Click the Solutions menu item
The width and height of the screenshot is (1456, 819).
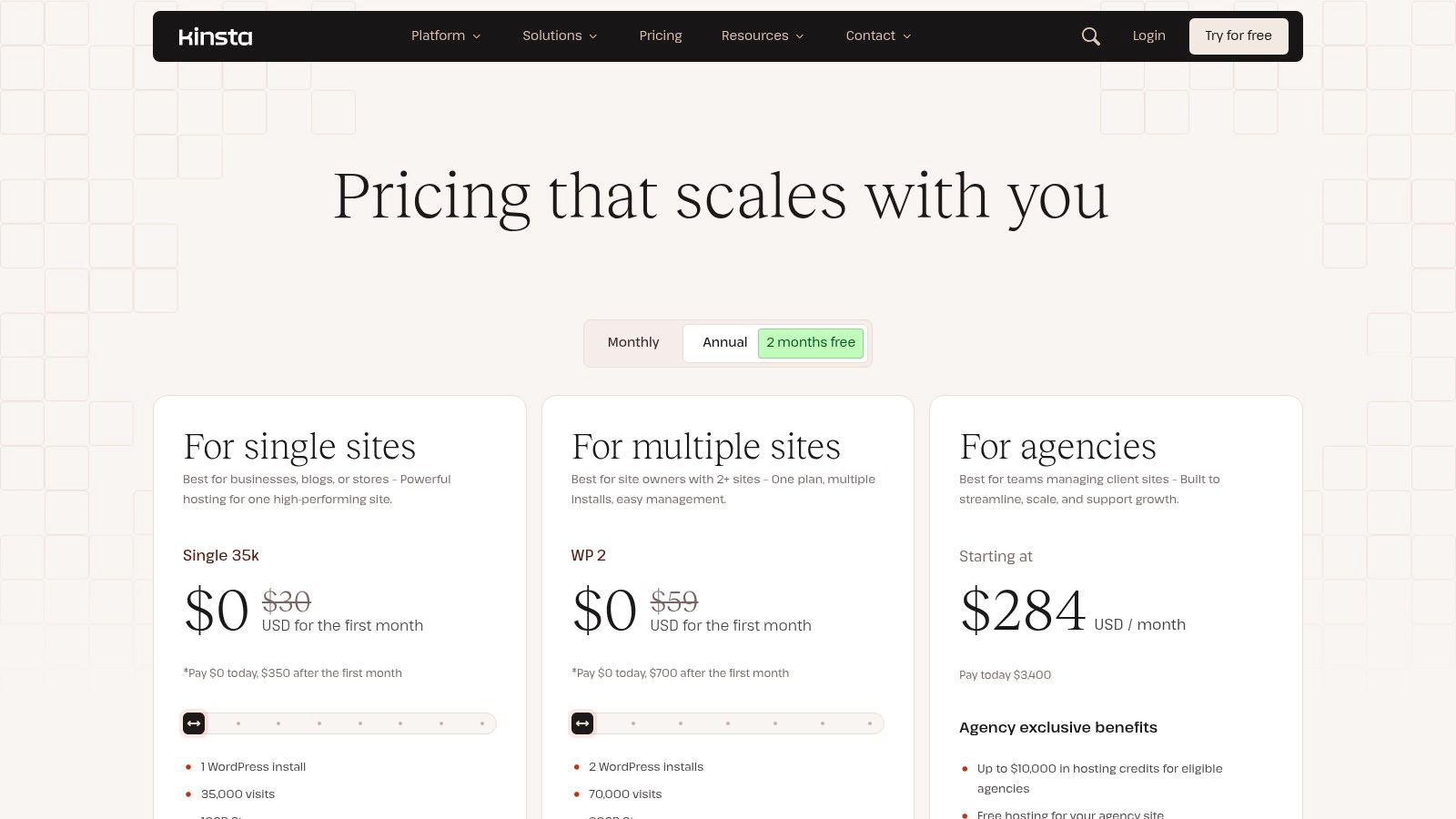[551, 35]
